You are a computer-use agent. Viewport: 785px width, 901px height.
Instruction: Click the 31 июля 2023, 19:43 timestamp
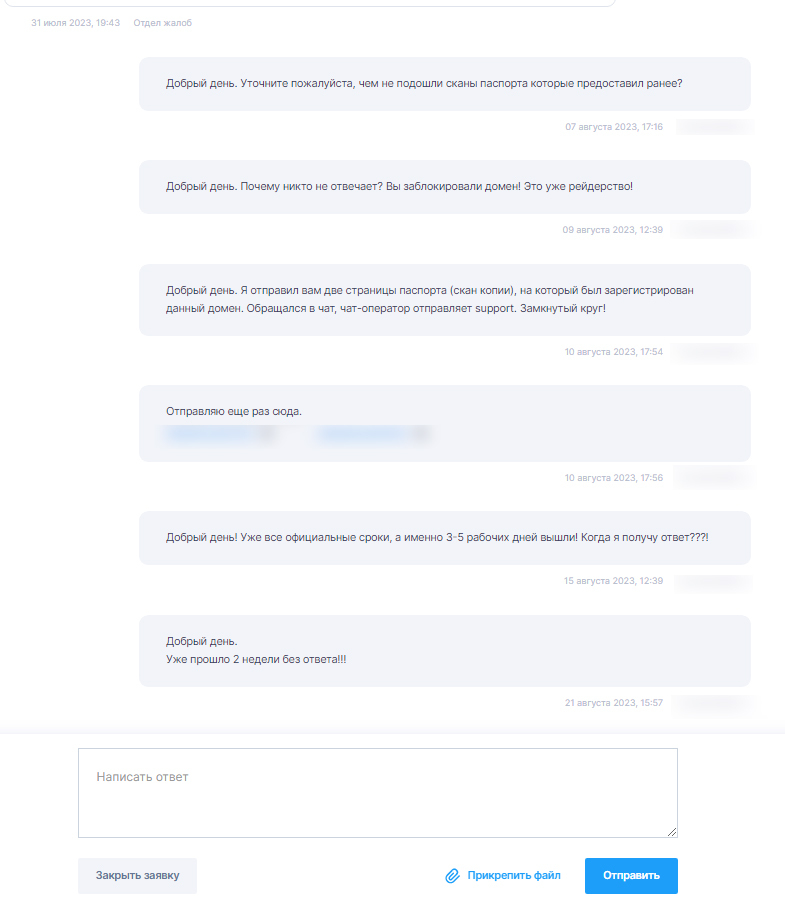[x=75, y=23]
